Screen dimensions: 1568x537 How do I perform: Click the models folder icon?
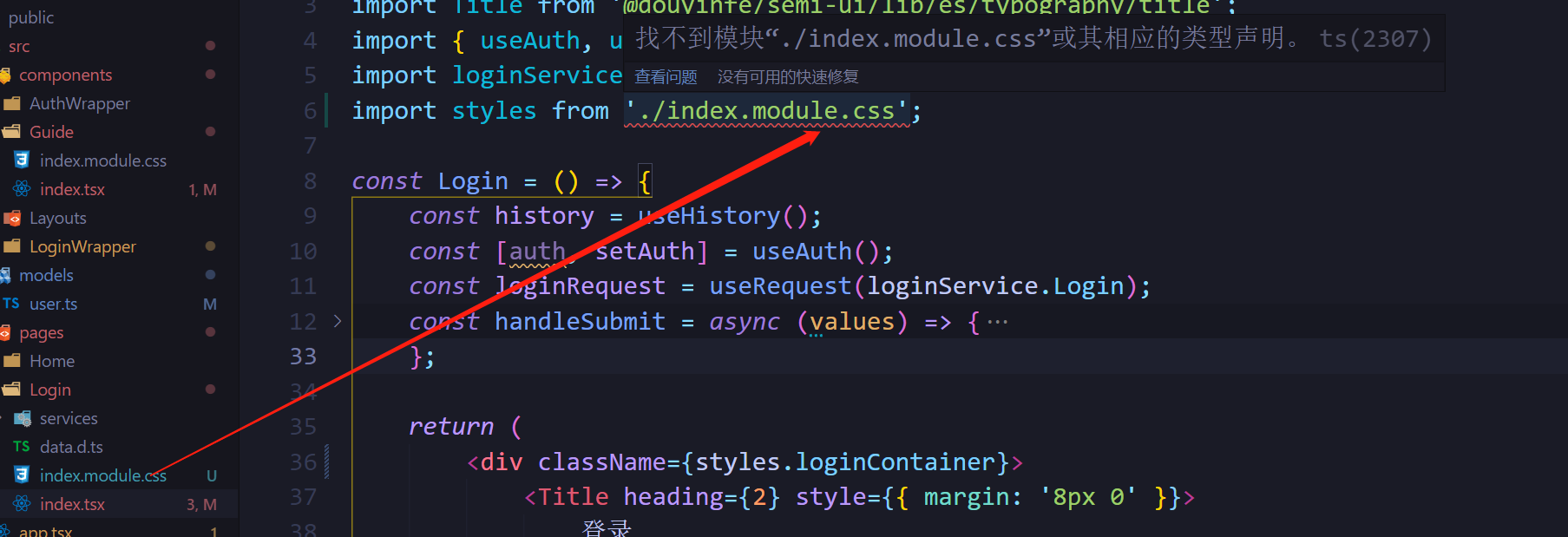tap(5, 275)
